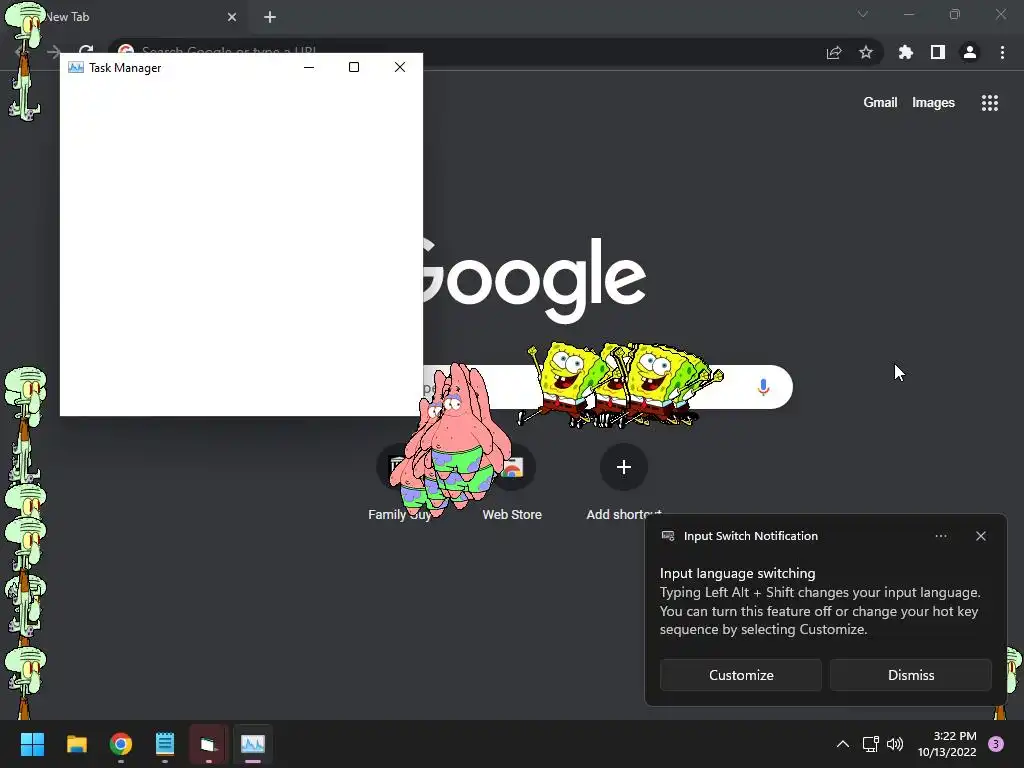1024x768 pixels.
Task: Show hidden tray icons chevron
Action: pyautogui.click(x=843, y=744)
